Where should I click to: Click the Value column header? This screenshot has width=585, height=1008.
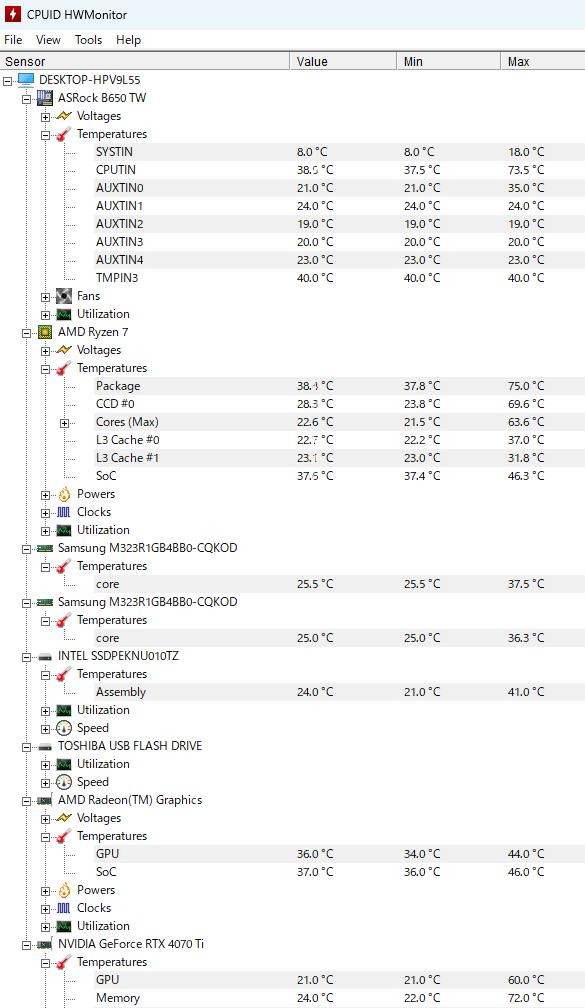tap(344, 62)
